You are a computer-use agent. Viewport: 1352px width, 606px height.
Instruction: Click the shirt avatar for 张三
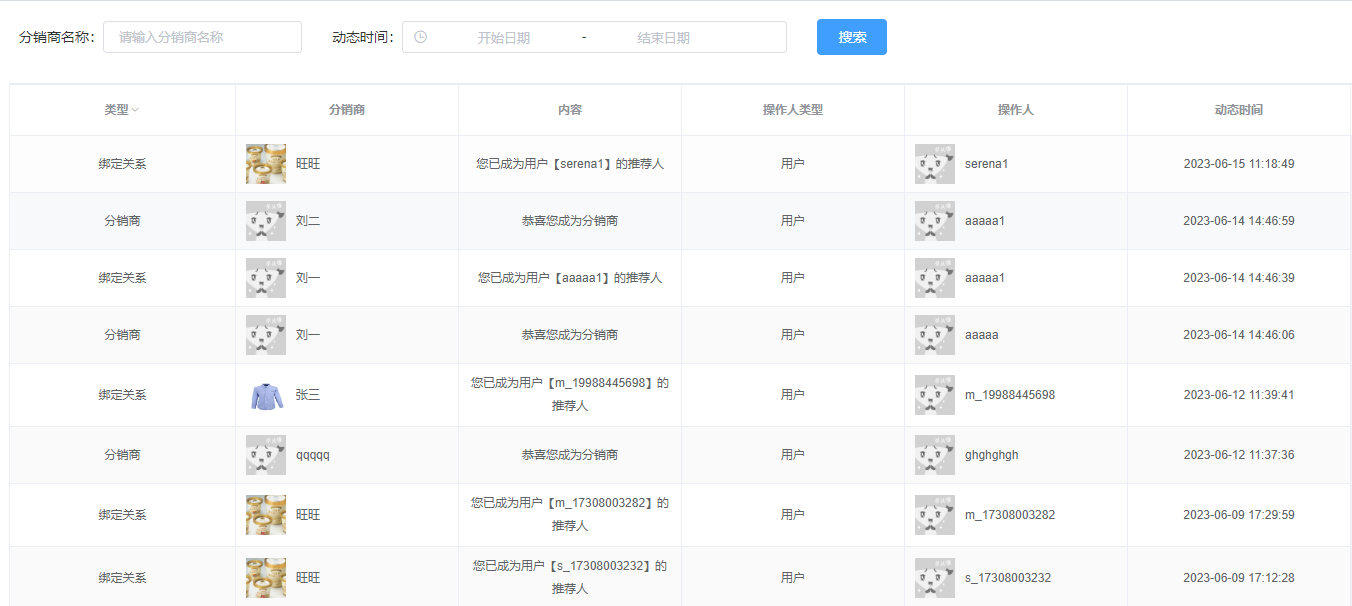266,395
